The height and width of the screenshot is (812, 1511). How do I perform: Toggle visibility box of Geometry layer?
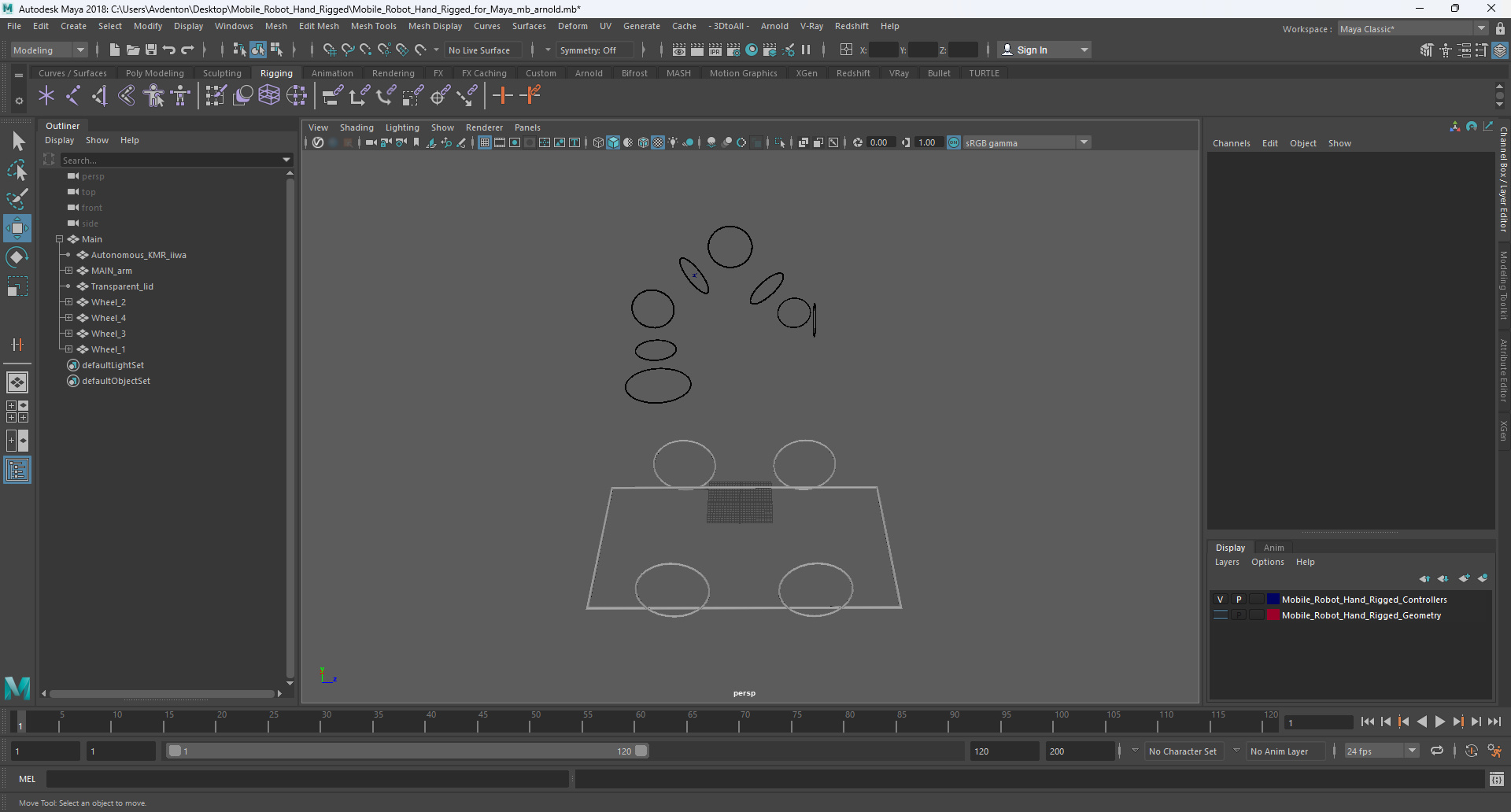[1221, 615]
